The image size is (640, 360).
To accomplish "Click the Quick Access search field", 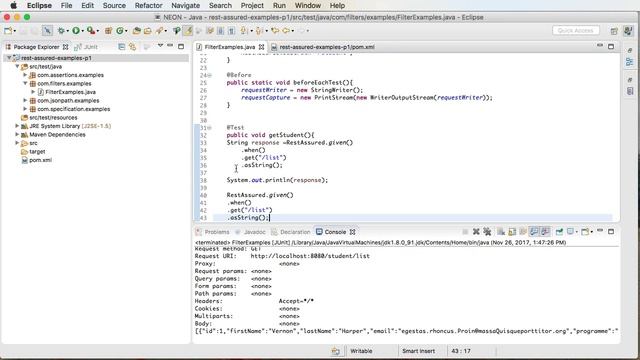I will tap(576, 31).
